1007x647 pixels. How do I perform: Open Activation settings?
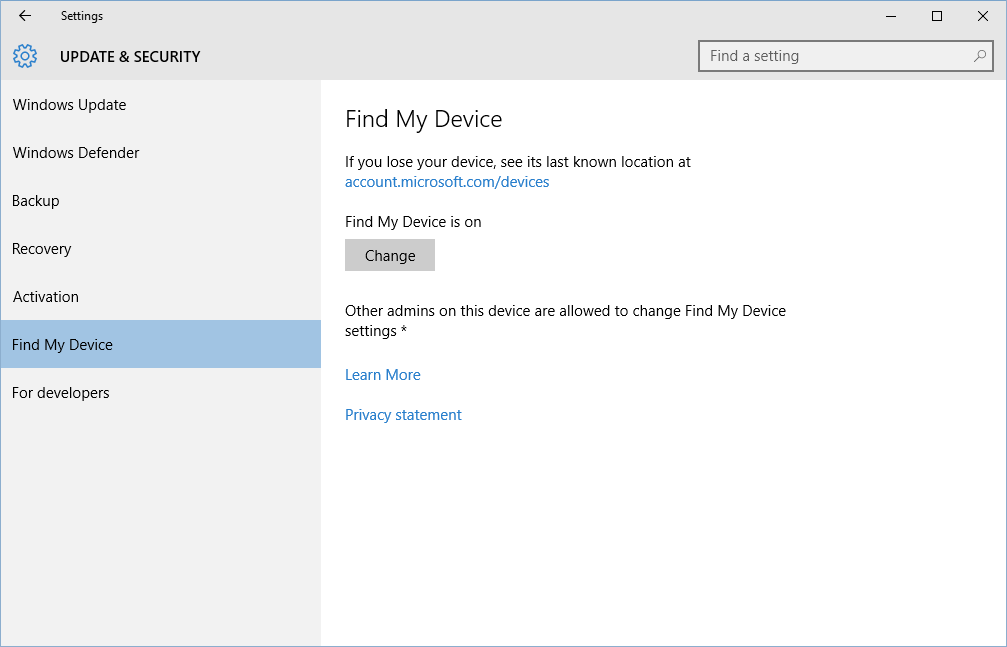point(161,297)
